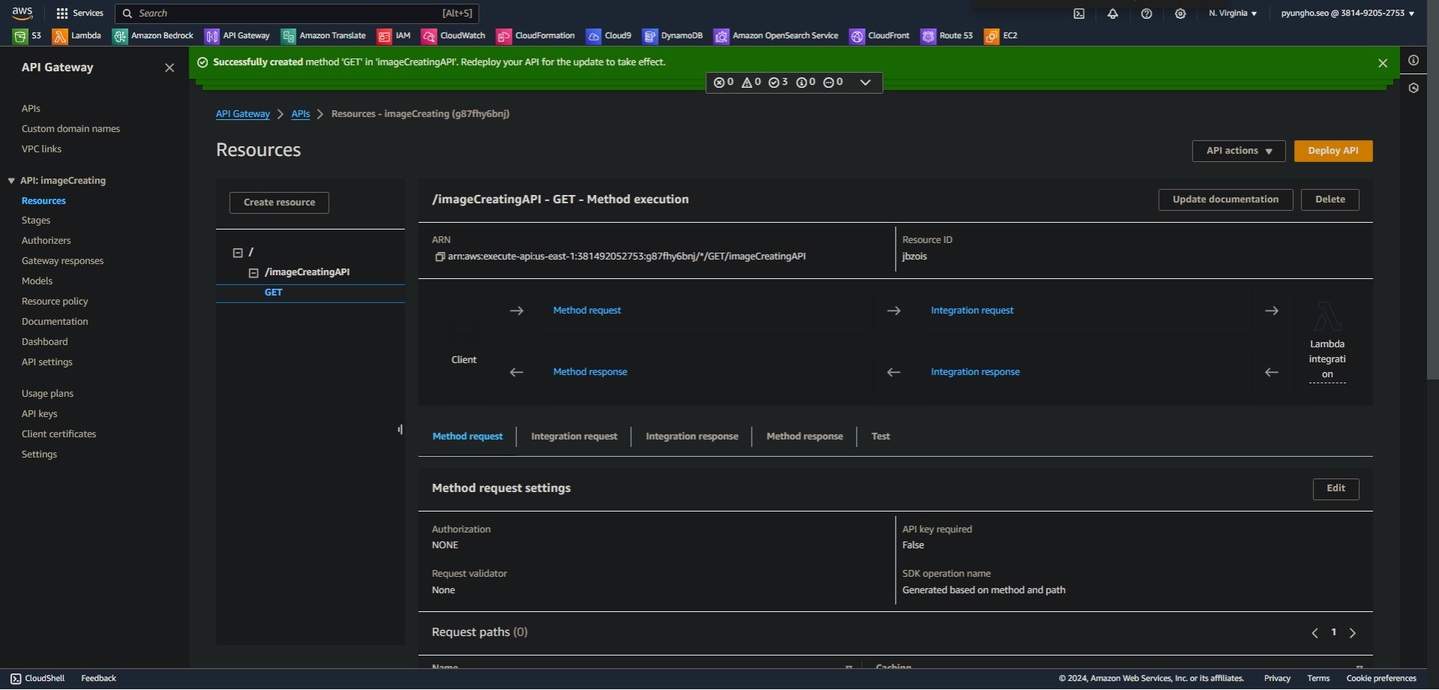Open Stages in the side navigation
The height and width of the screenshot is (690, 1439).
tap(36, 220)
